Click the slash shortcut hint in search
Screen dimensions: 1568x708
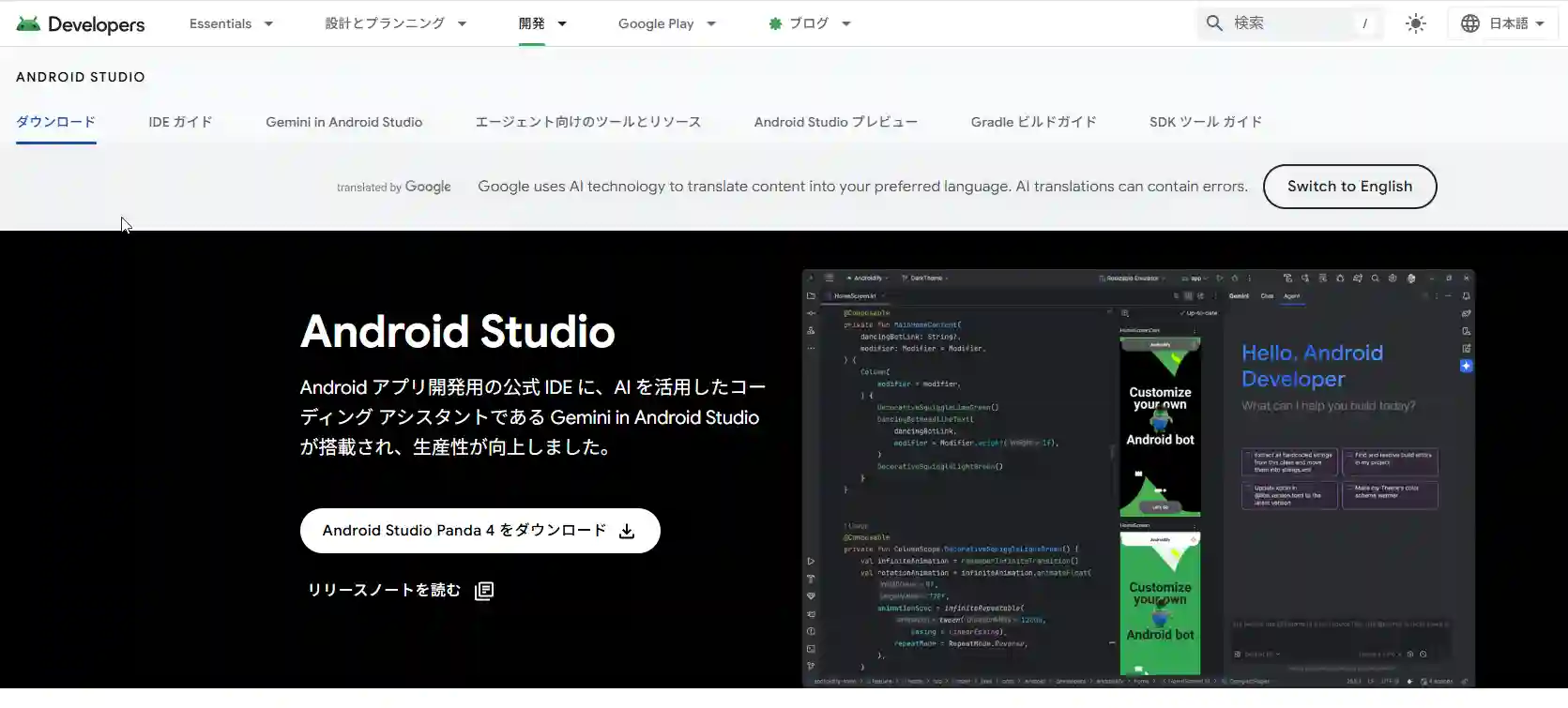(x=1364, y=23)
